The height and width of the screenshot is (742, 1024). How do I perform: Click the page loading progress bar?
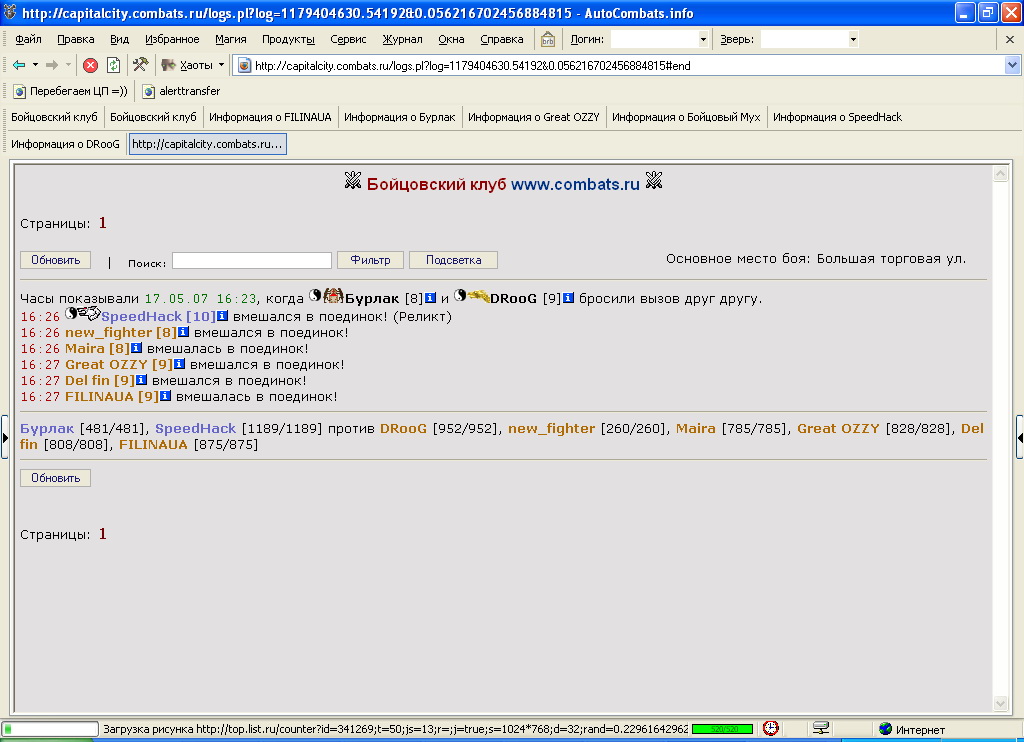coord(50,729)
